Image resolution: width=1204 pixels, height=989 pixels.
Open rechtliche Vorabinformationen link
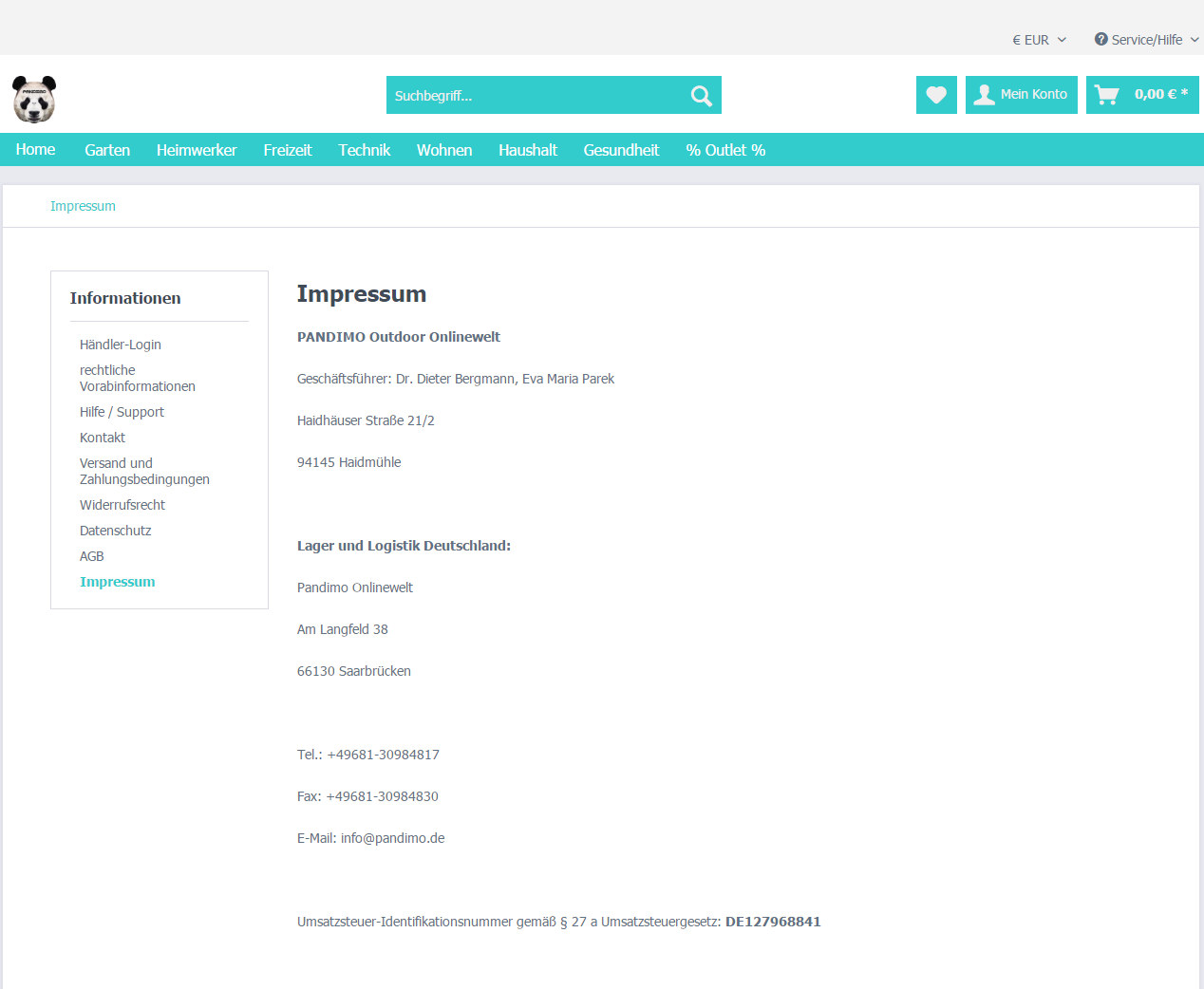pos(138,378)
